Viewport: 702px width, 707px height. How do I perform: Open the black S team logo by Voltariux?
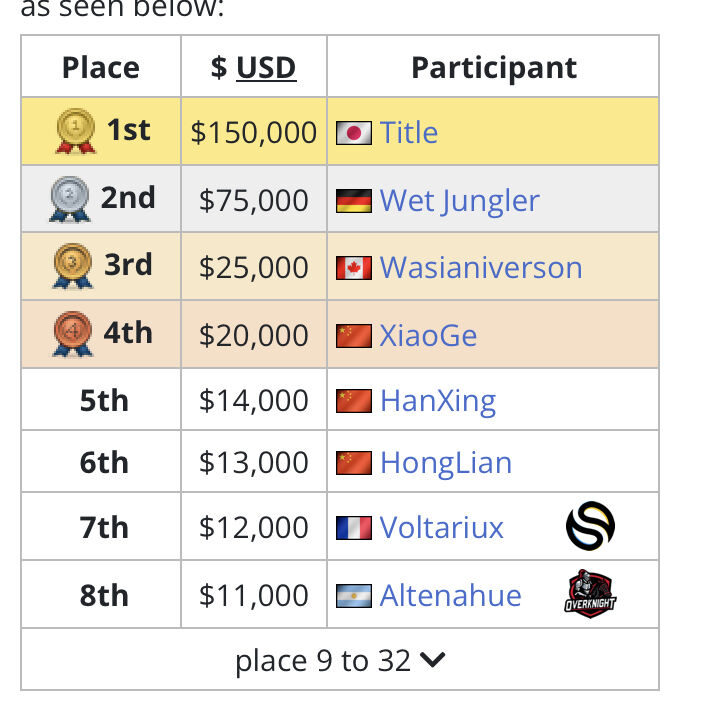tap(590, 526)
